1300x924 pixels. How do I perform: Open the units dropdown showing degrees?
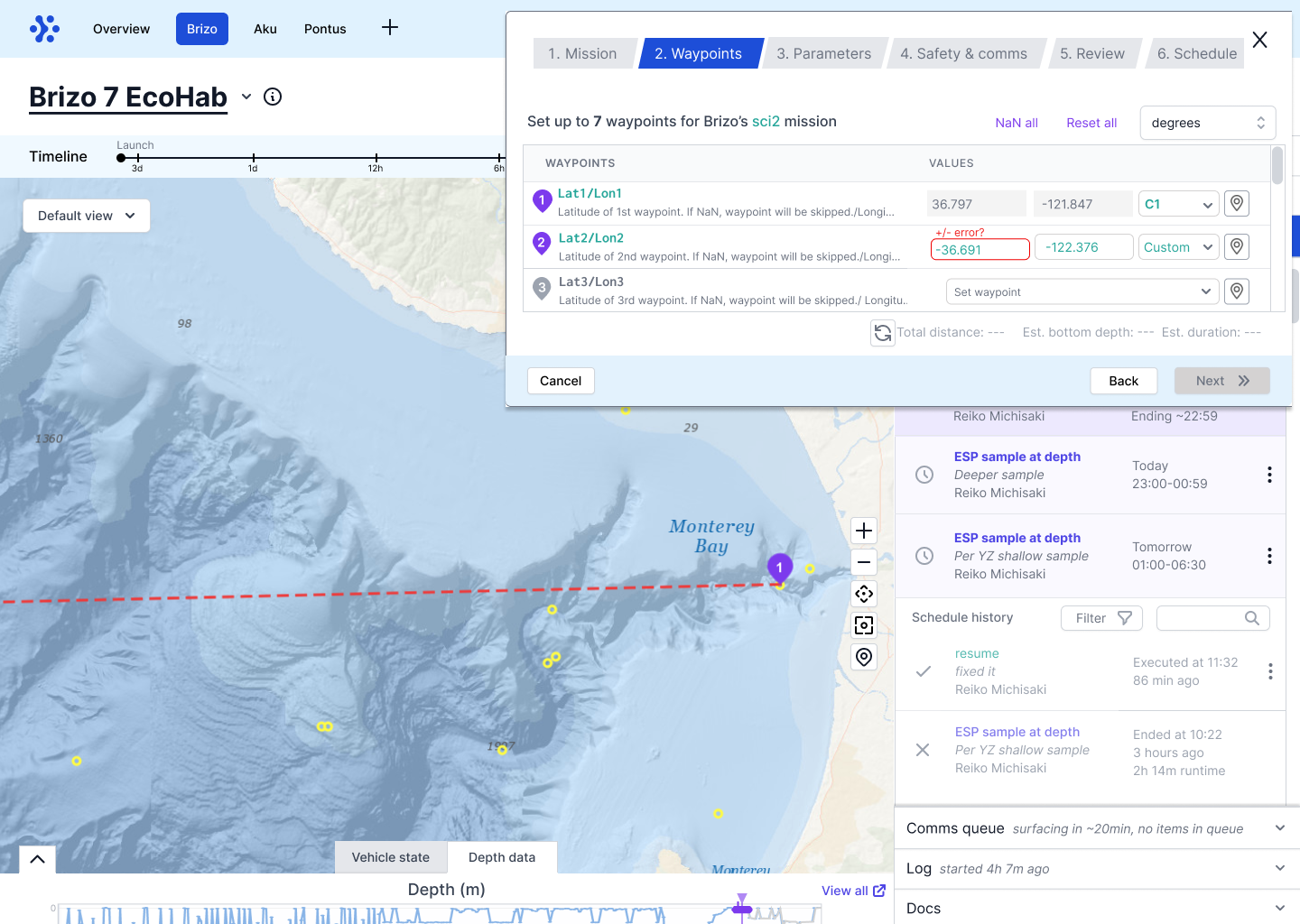[x=1208, y=123]
